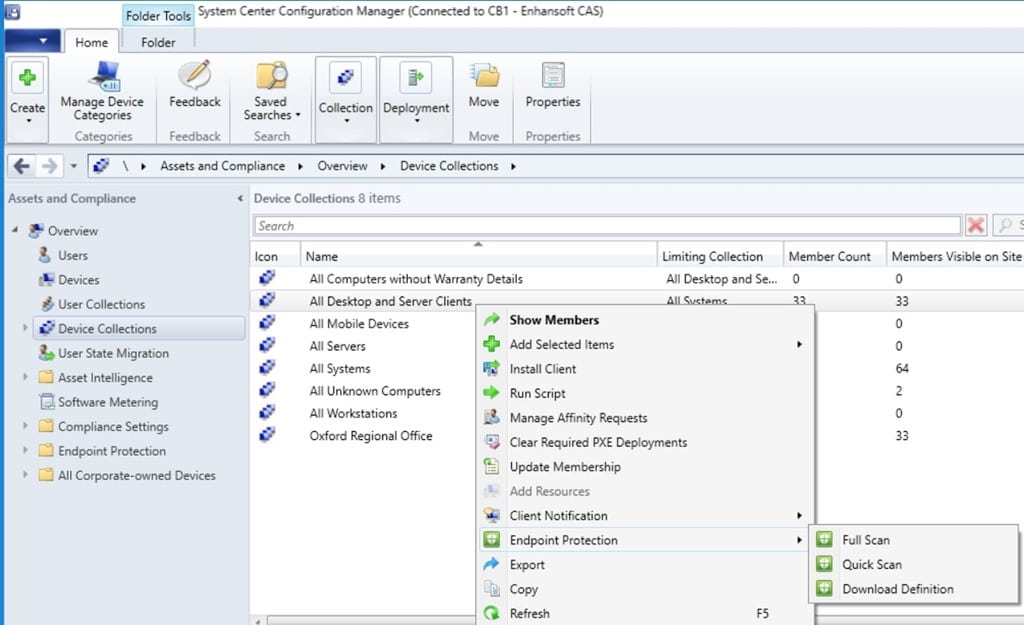Expand the Compliance Settings node
Screen dimensions: 1024x625
[x=25, y=426]
